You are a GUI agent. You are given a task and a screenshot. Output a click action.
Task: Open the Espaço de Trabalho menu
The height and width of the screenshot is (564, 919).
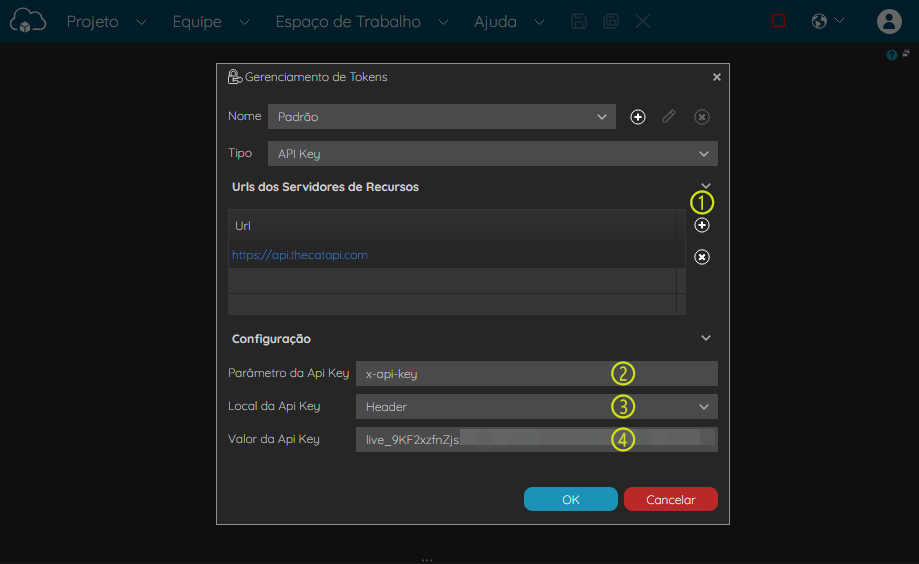tap(362, 22)
